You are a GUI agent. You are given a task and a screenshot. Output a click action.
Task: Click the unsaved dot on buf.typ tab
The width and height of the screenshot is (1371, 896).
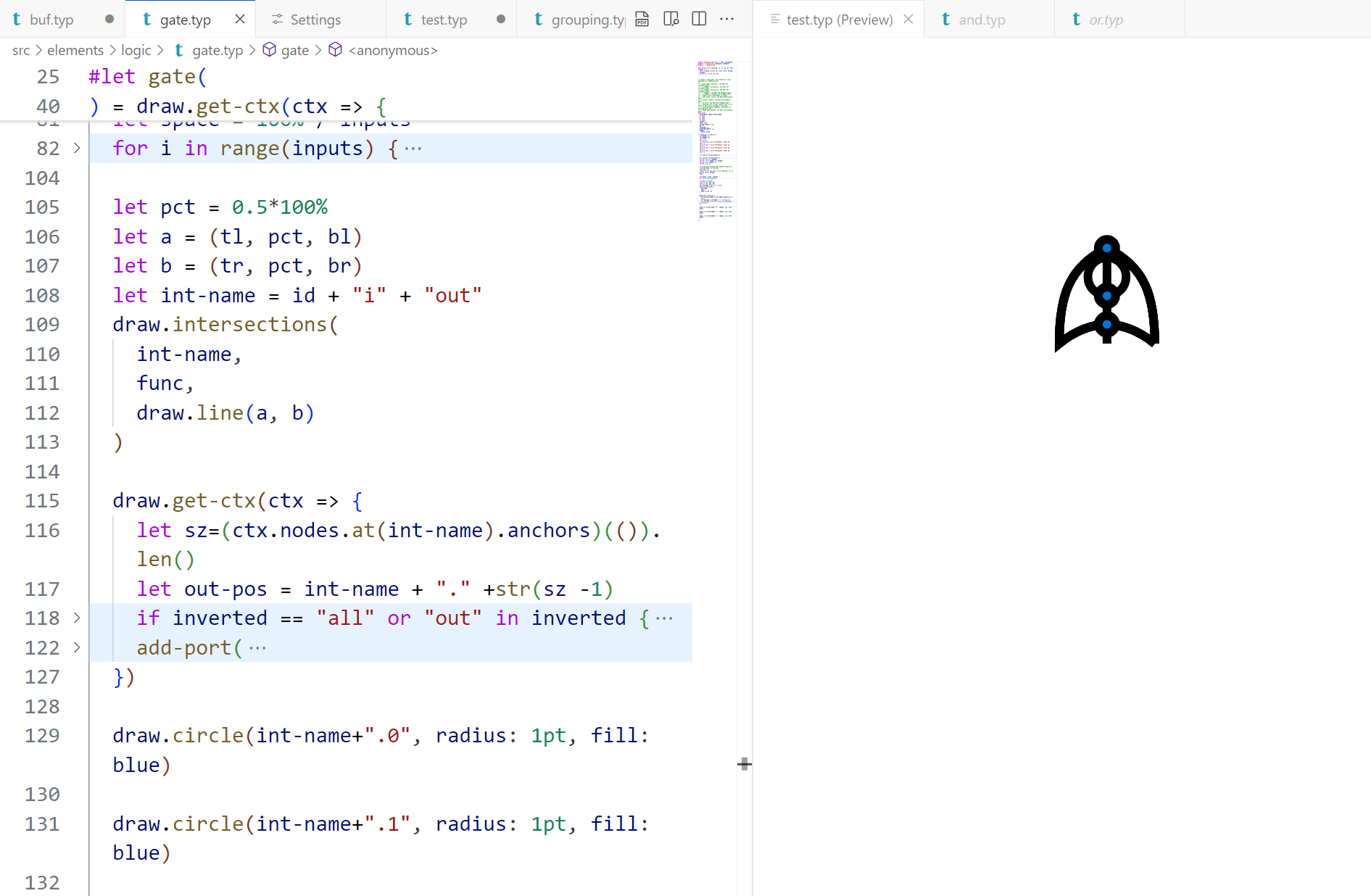pos(109,20)
